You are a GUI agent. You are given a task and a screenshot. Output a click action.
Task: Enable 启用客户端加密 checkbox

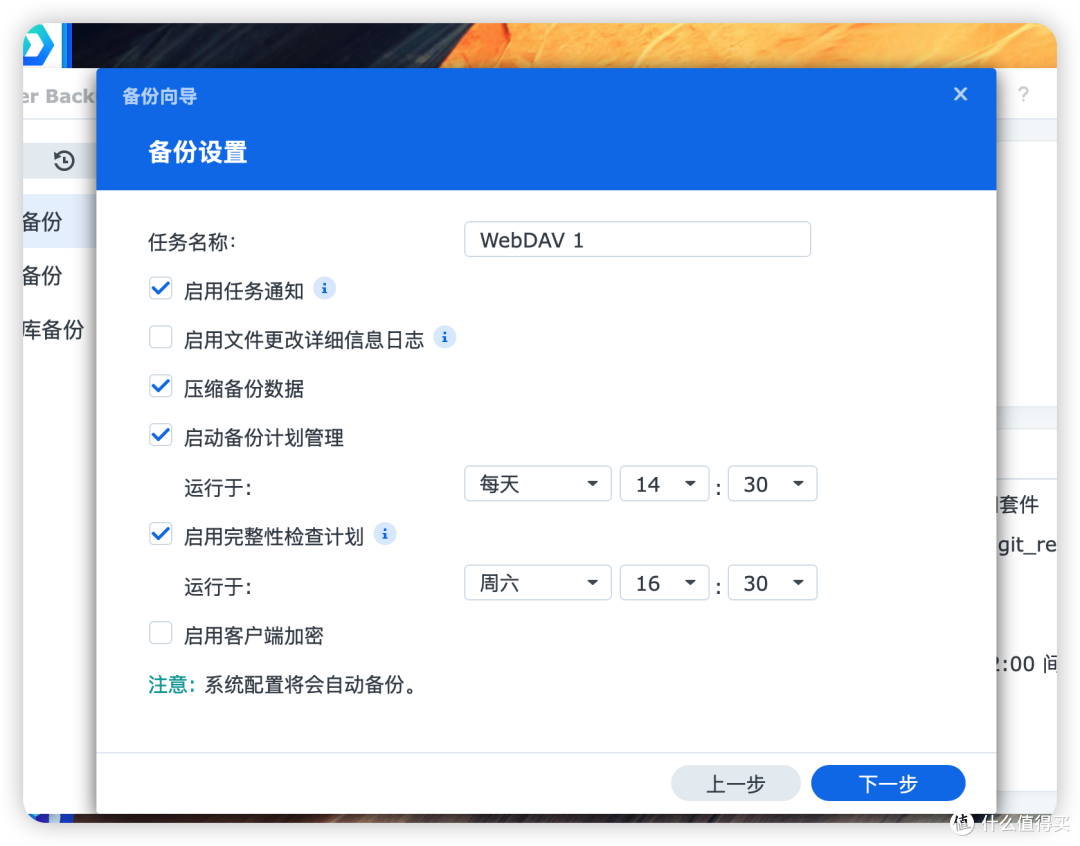pyautogui.click(x=160, y=632)
